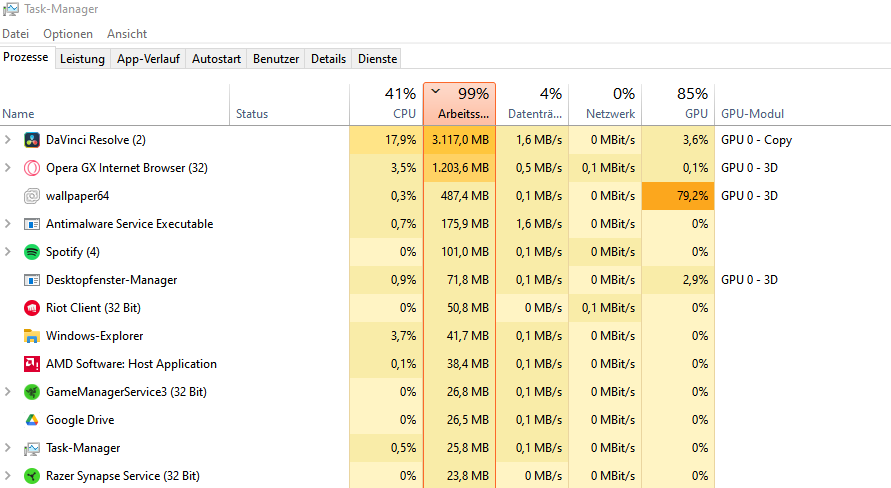The image size is (891, 488).
Task: Click the AMD Software icon
Action: 32,364
